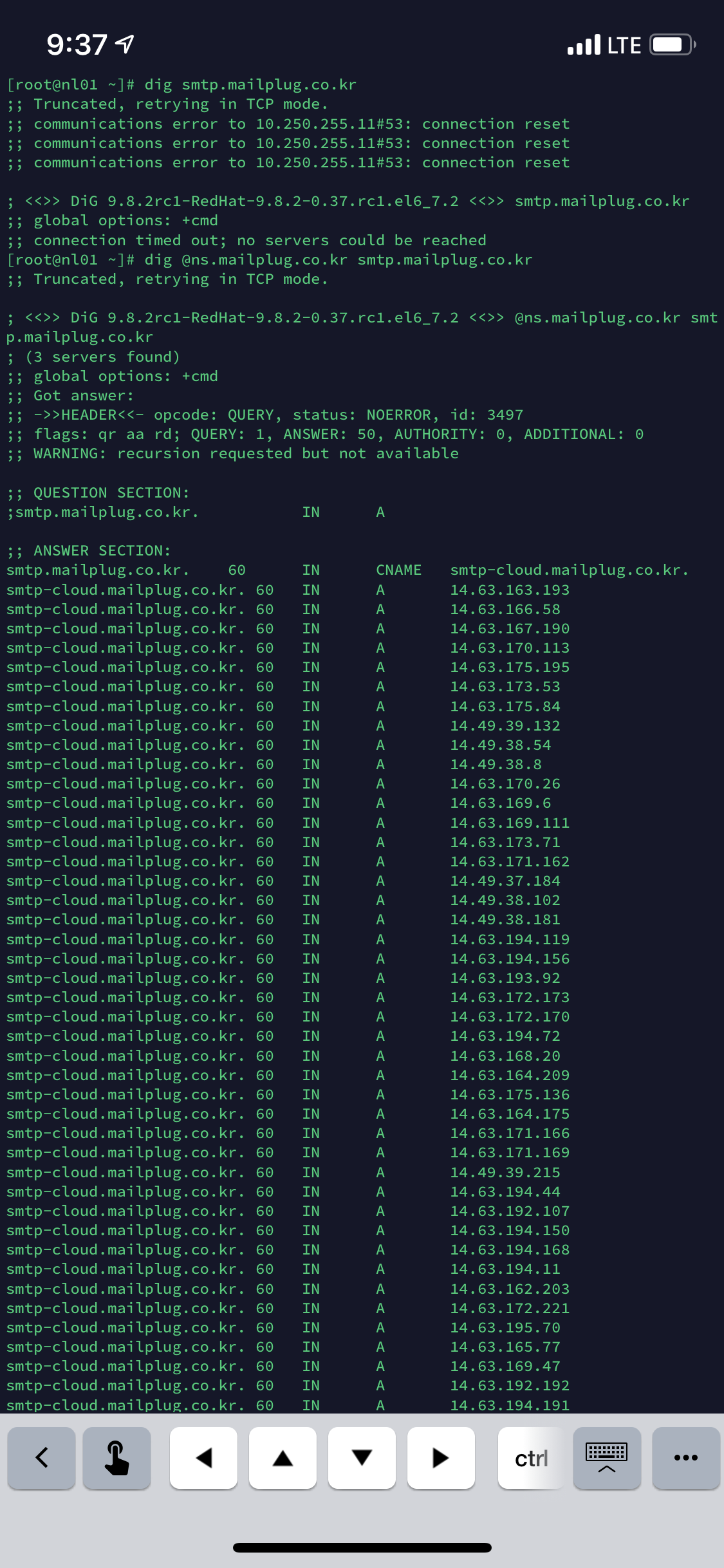The width and height of the screenshot is (724, 1568).
Task: Tap the down arrow key
Action: pyautogui.click(x=362, y=1457)
